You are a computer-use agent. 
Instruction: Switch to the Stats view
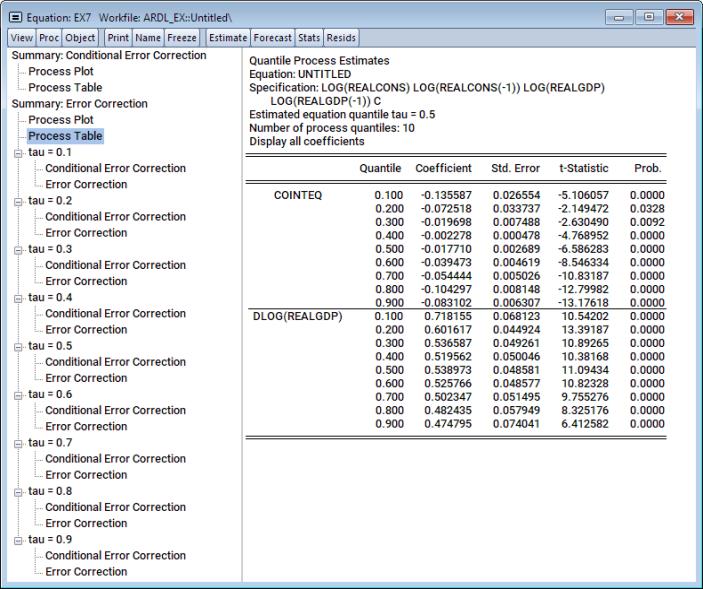coord(309,38)
